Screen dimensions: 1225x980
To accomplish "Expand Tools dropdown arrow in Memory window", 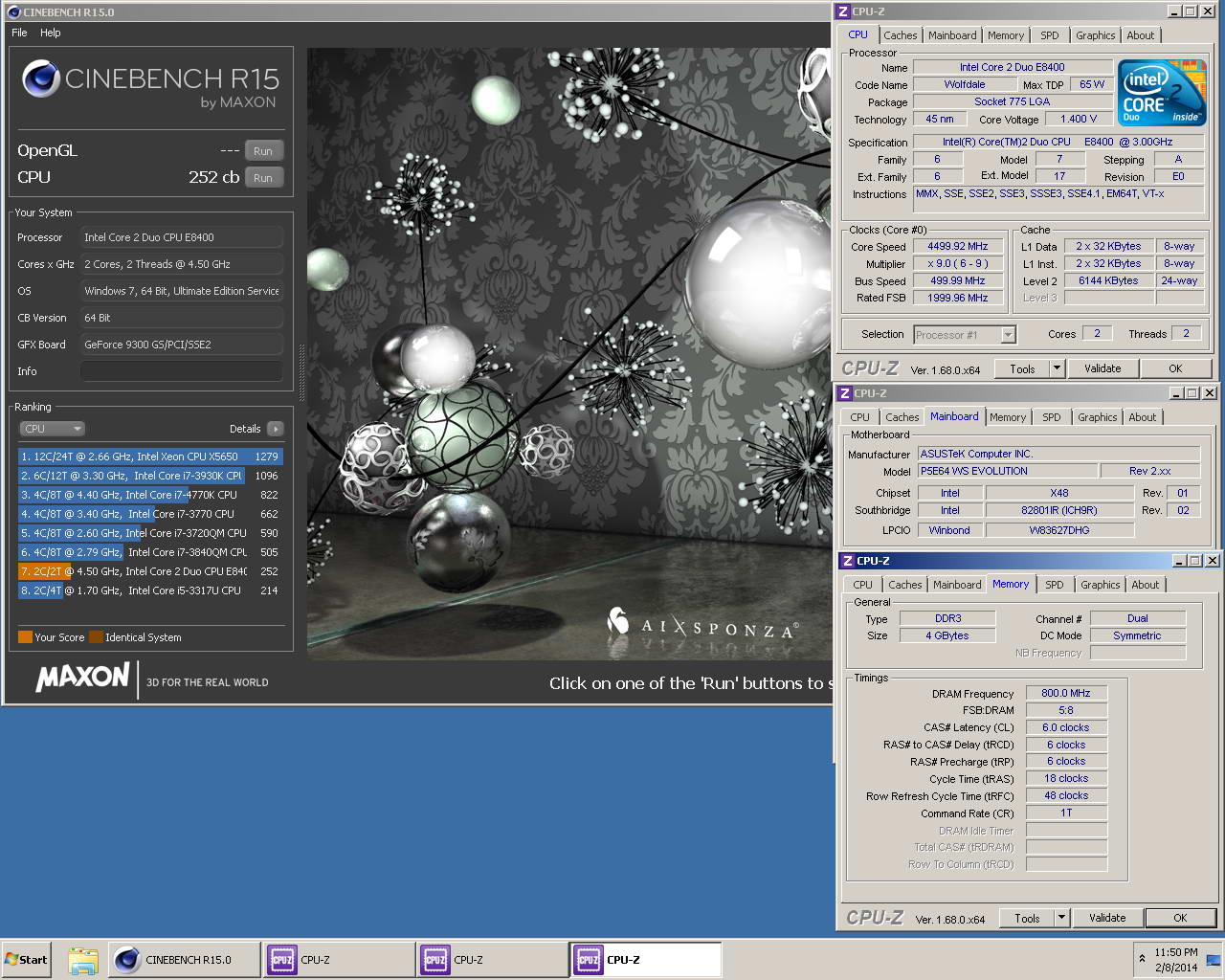I will coord(1061,918).
